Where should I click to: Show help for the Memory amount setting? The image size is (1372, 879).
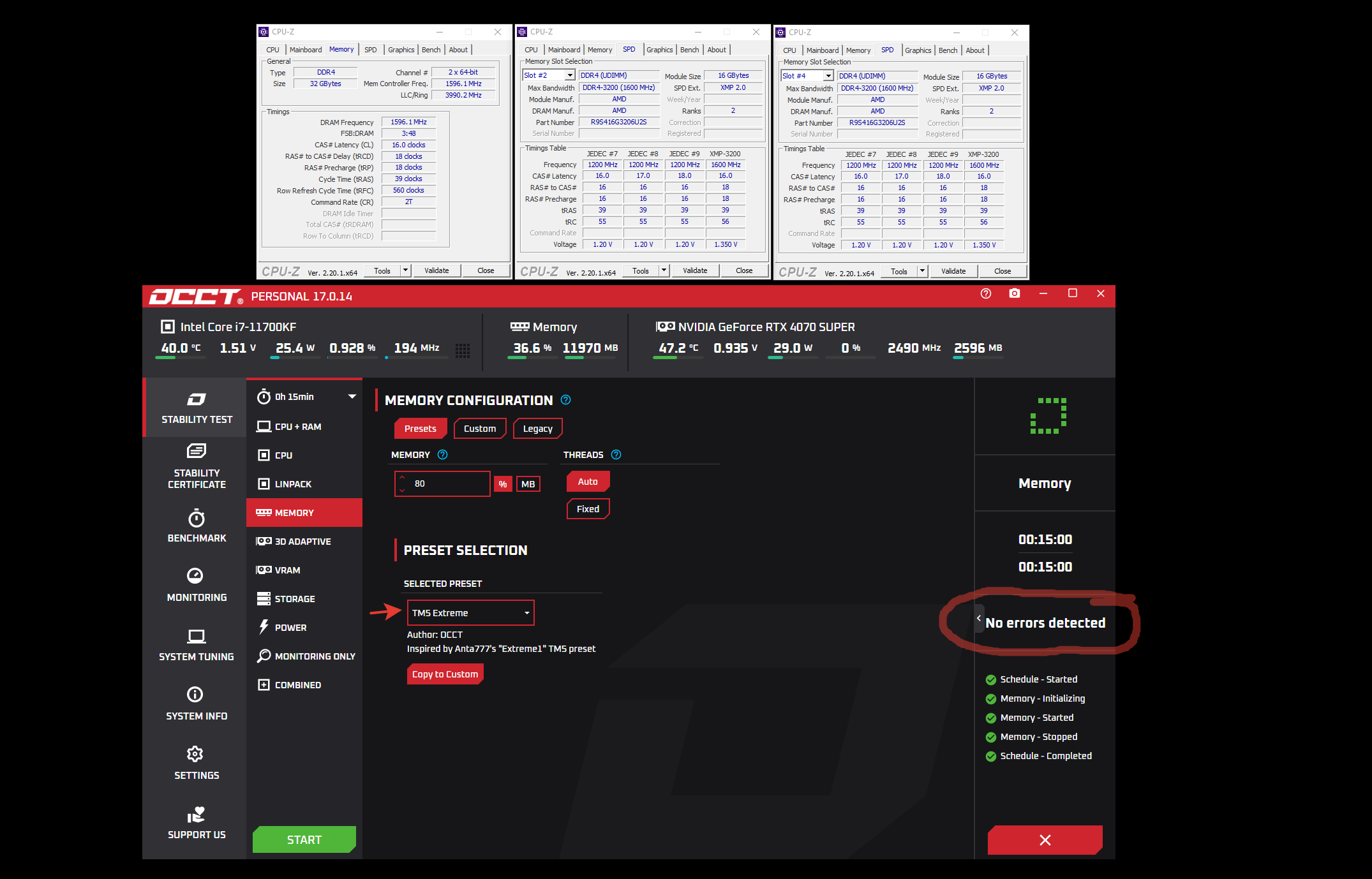click(442, 455)
